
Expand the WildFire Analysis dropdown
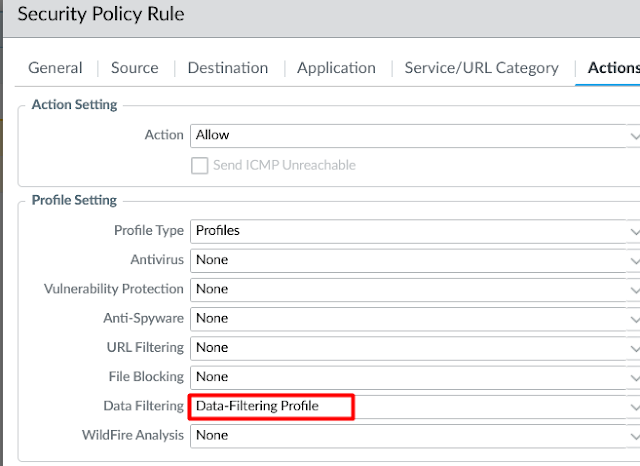[x=410, y=436]
